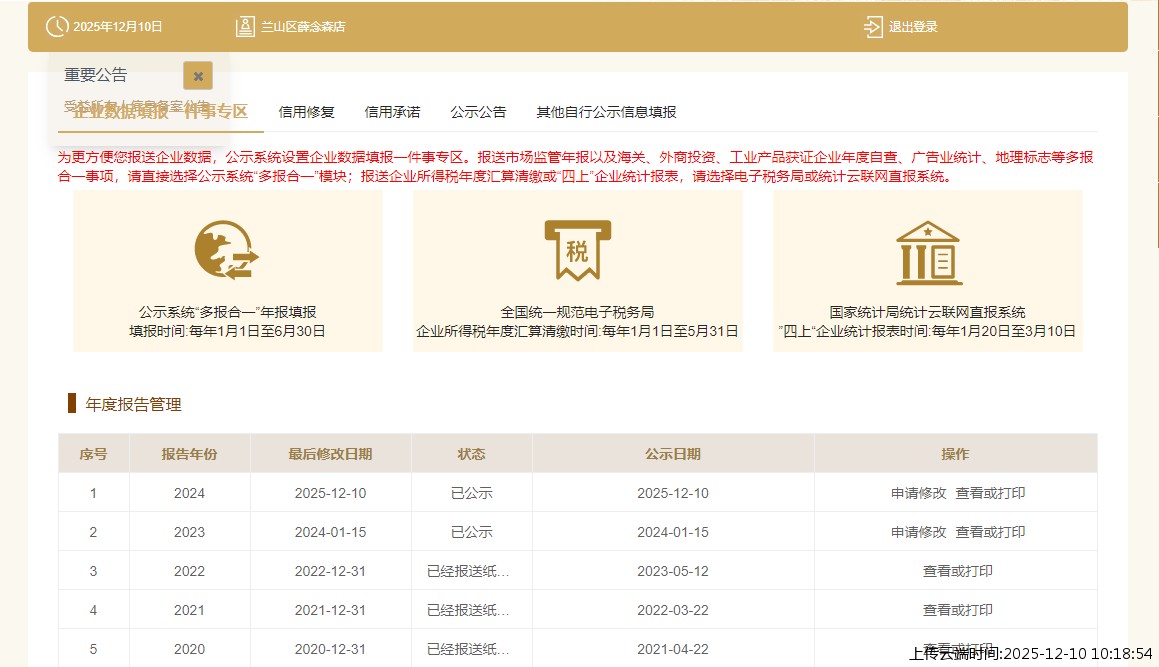Switch to the 信用修复 tab
Screen dimensions: 1159x667
pyautogui.click(x=307, y=112)
